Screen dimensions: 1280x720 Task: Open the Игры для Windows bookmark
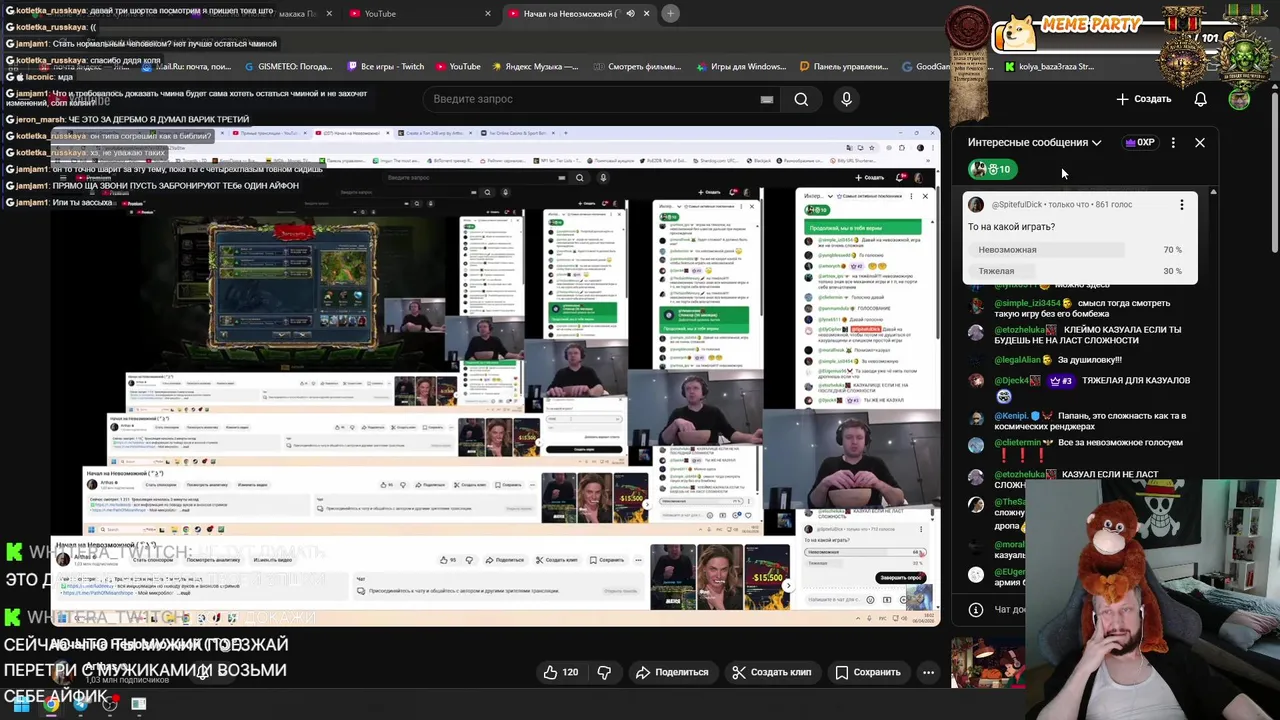[740, 67]
